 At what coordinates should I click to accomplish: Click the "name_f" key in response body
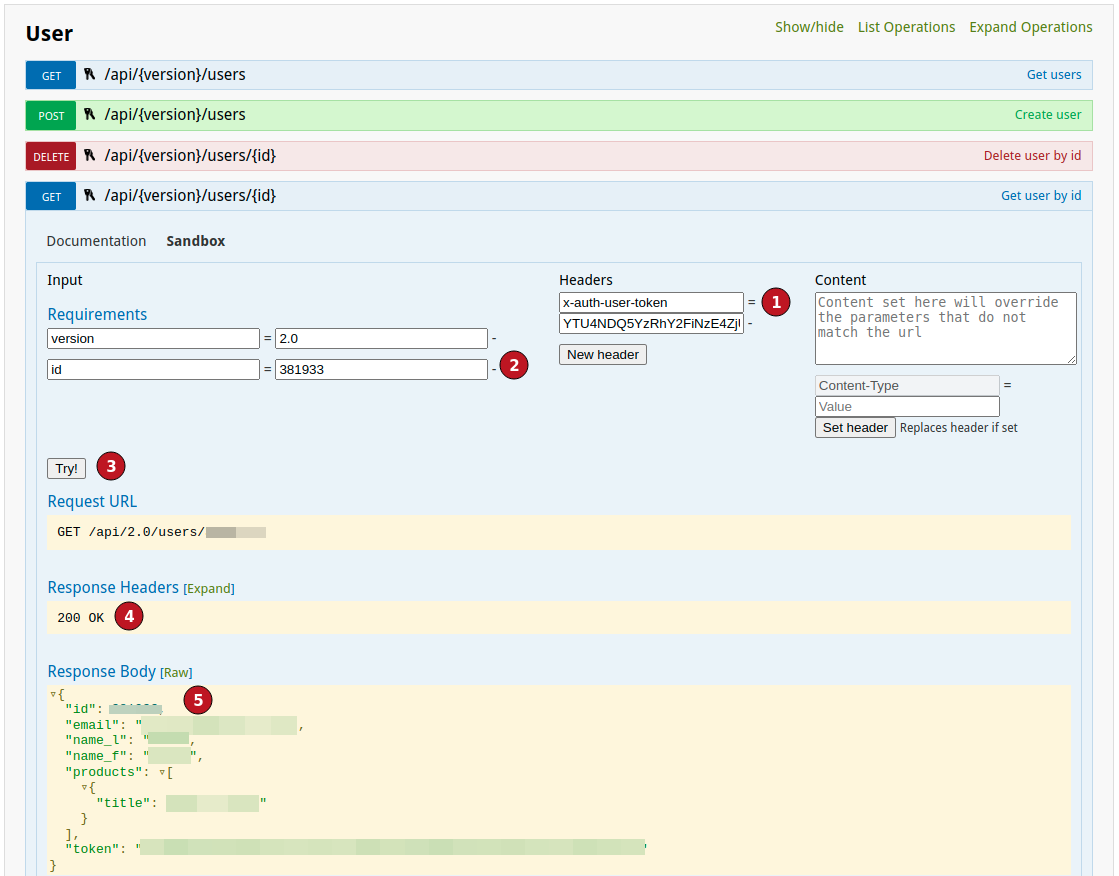(96, 756)
